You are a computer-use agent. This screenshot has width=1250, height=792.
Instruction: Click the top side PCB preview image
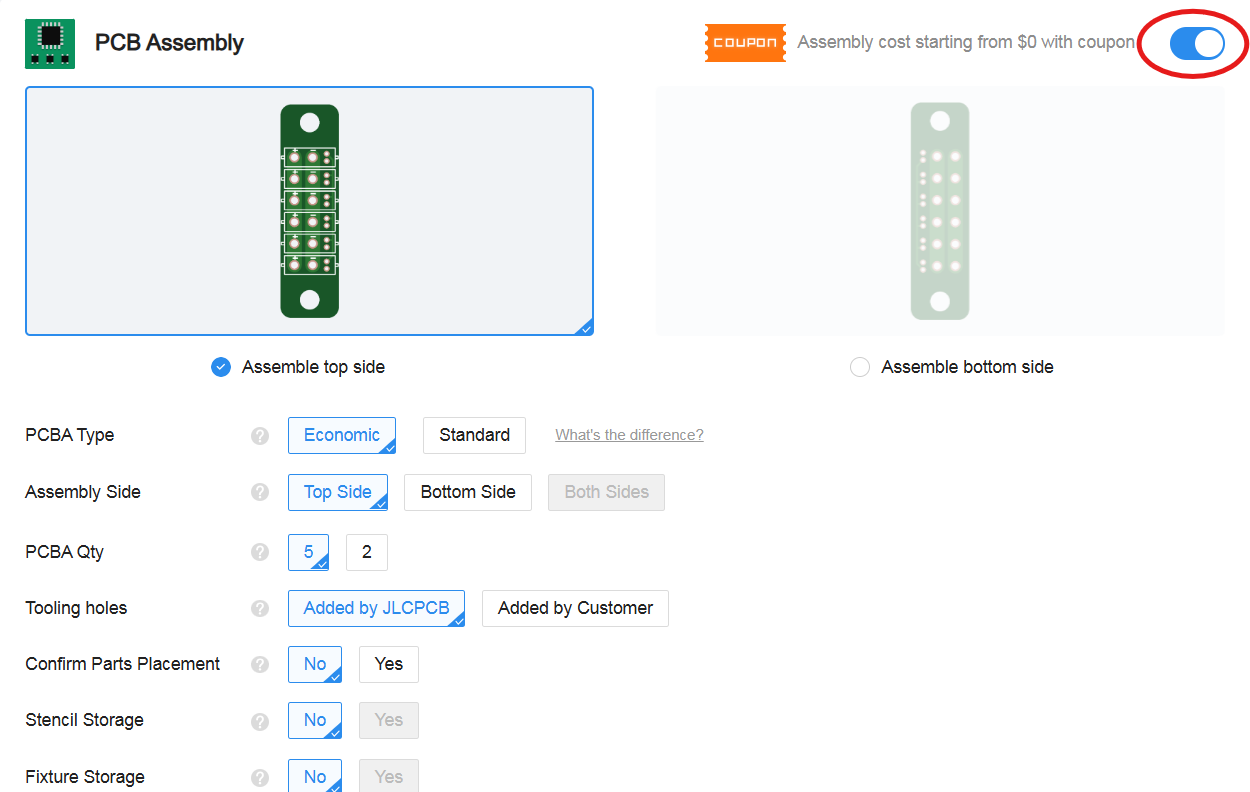pyautogui.click(x=309, y=211)
